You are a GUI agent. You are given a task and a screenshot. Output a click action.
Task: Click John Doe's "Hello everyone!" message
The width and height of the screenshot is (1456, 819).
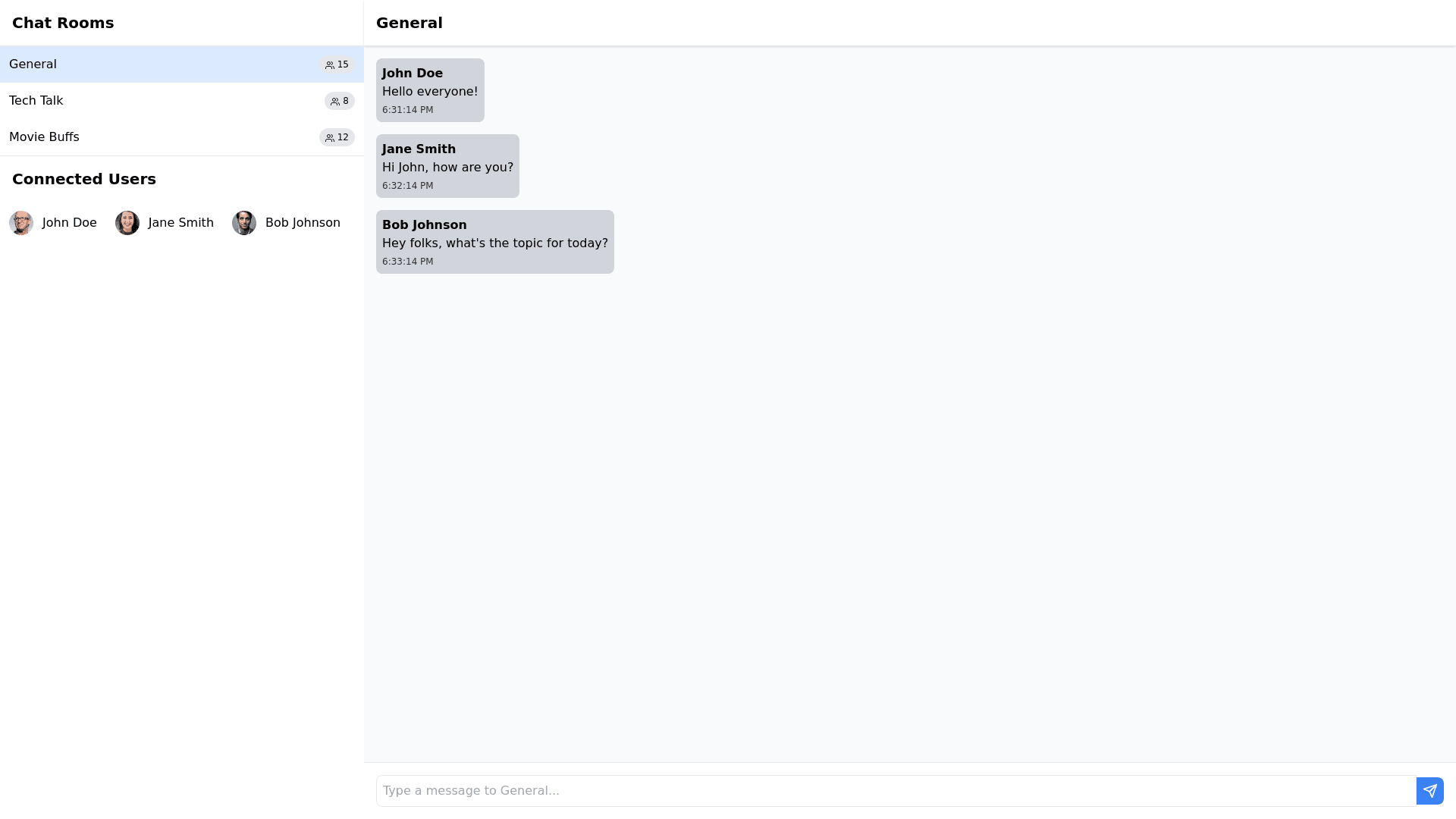(x=430, y=92)
